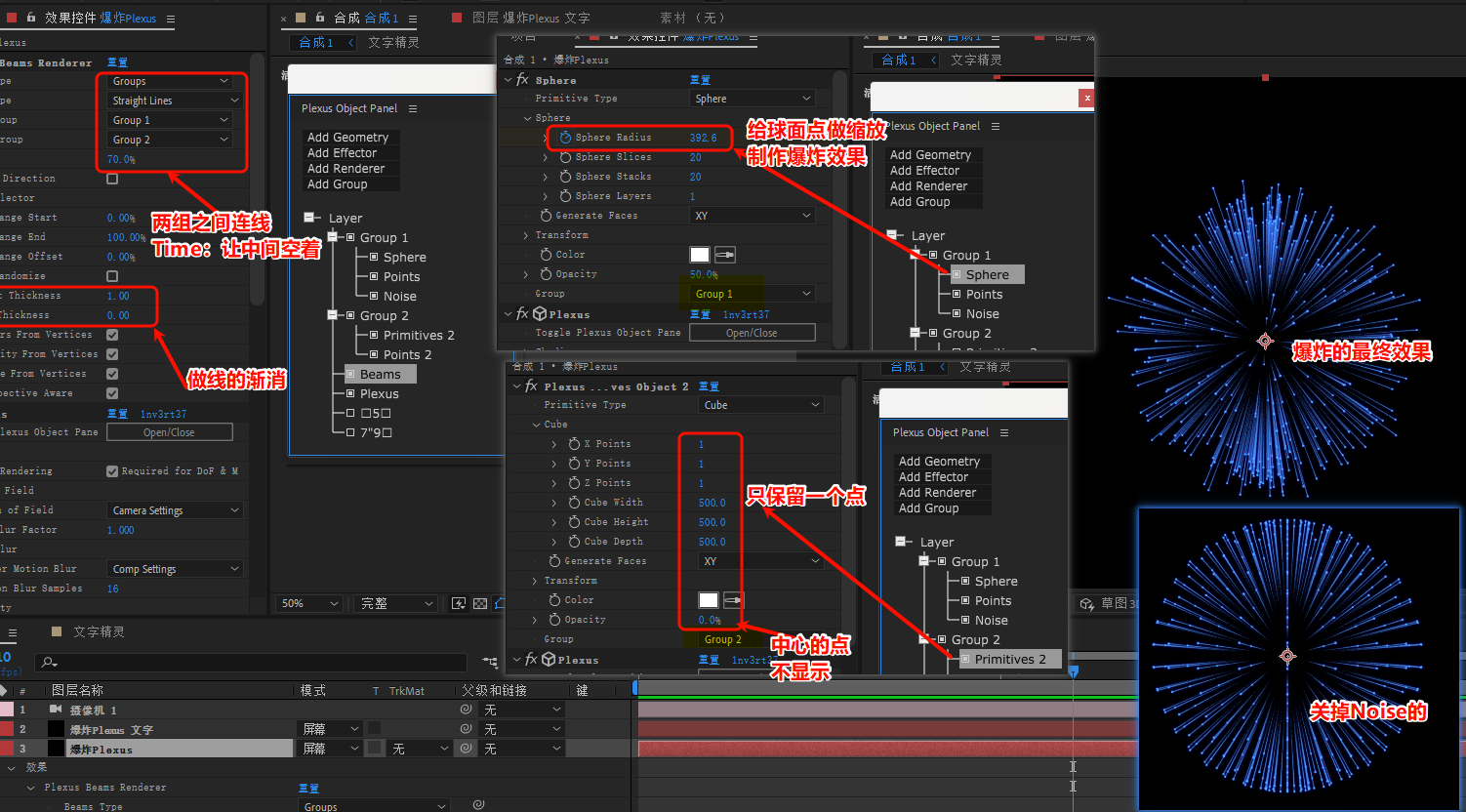
Task: Collapse 效果 group in timeline
Action: pyautogui.click(x=12, y=768)
